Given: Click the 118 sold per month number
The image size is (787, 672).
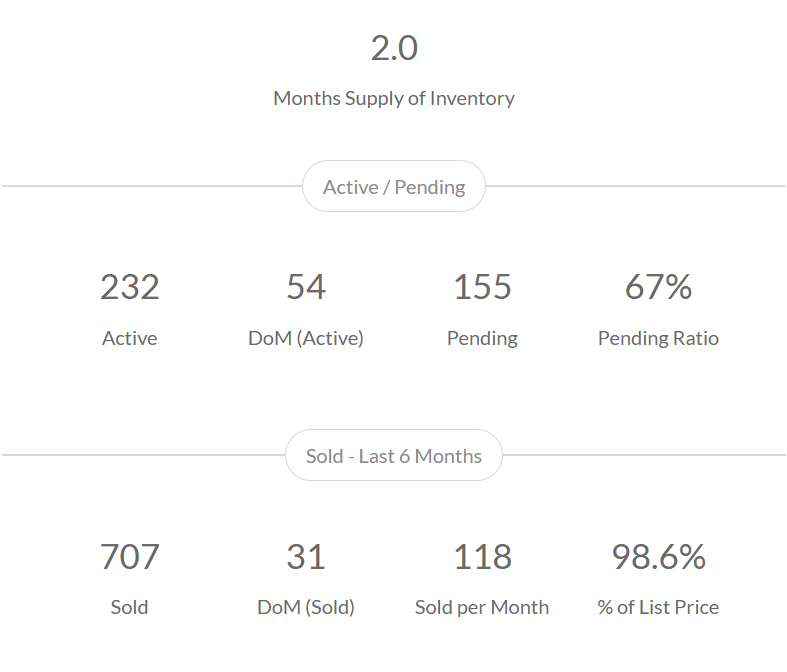Looking at the screenshot, I should pyautogui.click(x=482, y=557).
